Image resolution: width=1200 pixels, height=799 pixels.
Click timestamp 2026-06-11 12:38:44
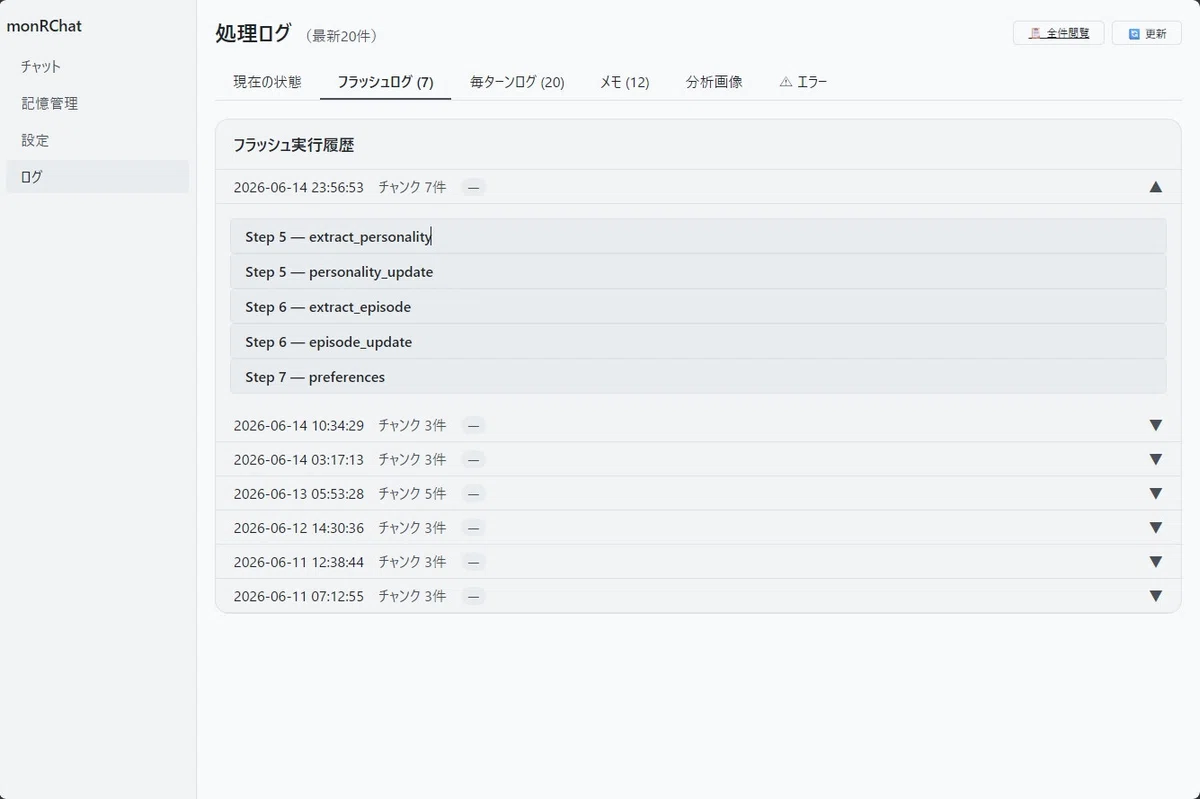click(x=299, y=562)
